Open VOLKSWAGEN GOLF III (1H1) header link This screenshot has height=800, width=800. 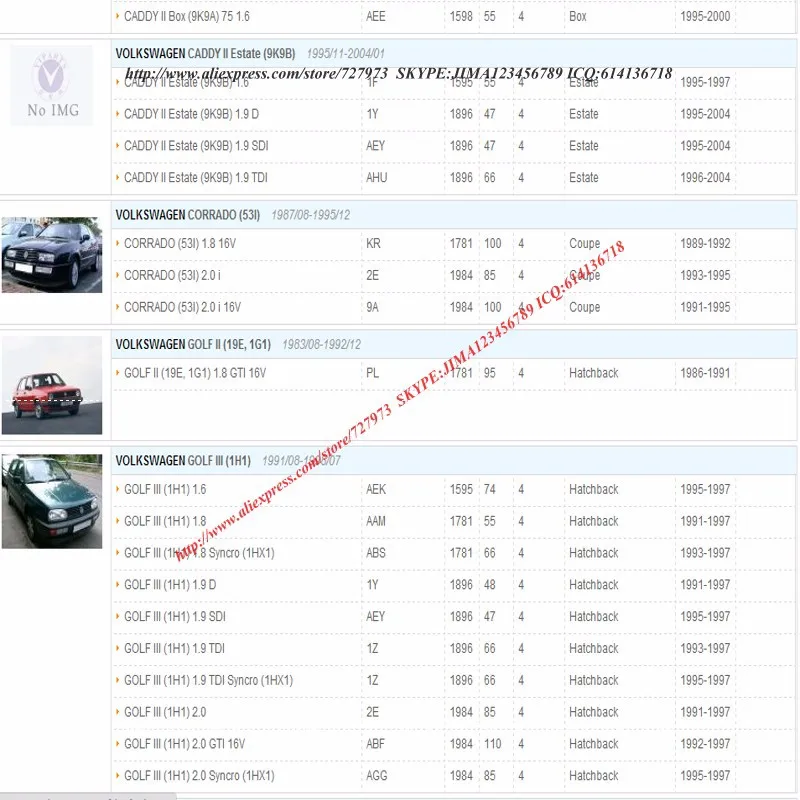[x=183, y=461]
